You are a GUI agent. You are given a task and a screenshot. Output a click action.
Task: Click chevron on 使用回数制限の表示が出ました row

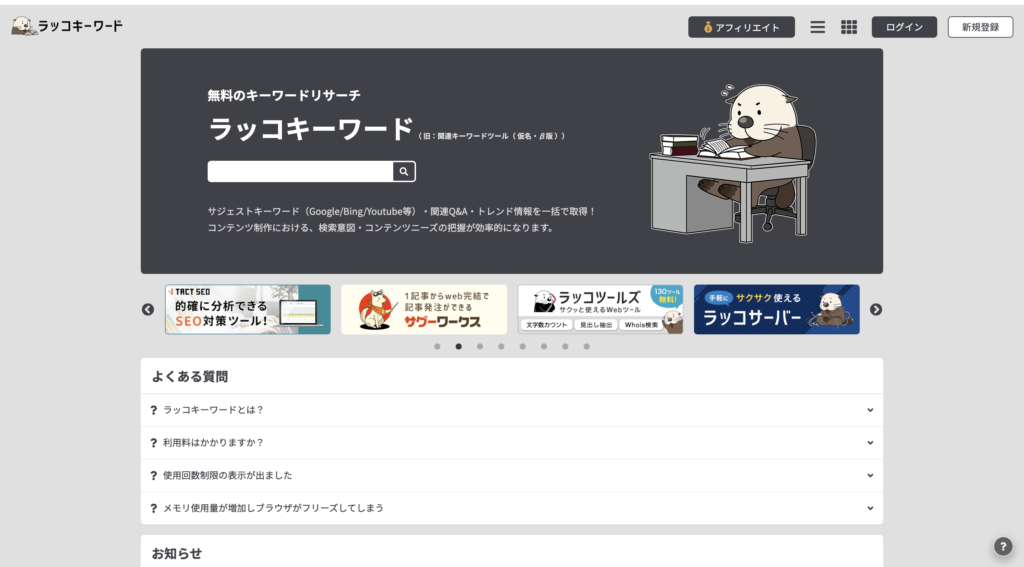pos(870,476)
